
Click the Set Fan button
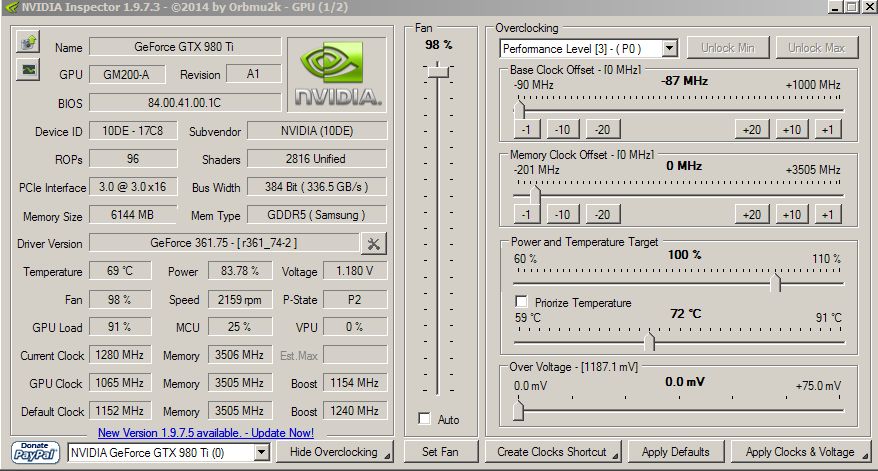[440, 452]
